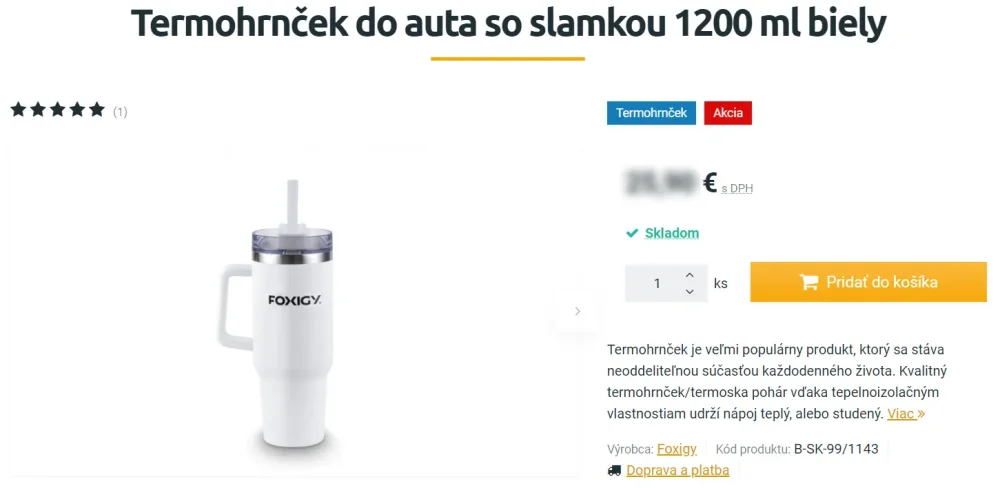The width and height of the screenshot is (1000, 488).
Task: Add the product with Pridať do košíka
Action: (x=868, y=282)
